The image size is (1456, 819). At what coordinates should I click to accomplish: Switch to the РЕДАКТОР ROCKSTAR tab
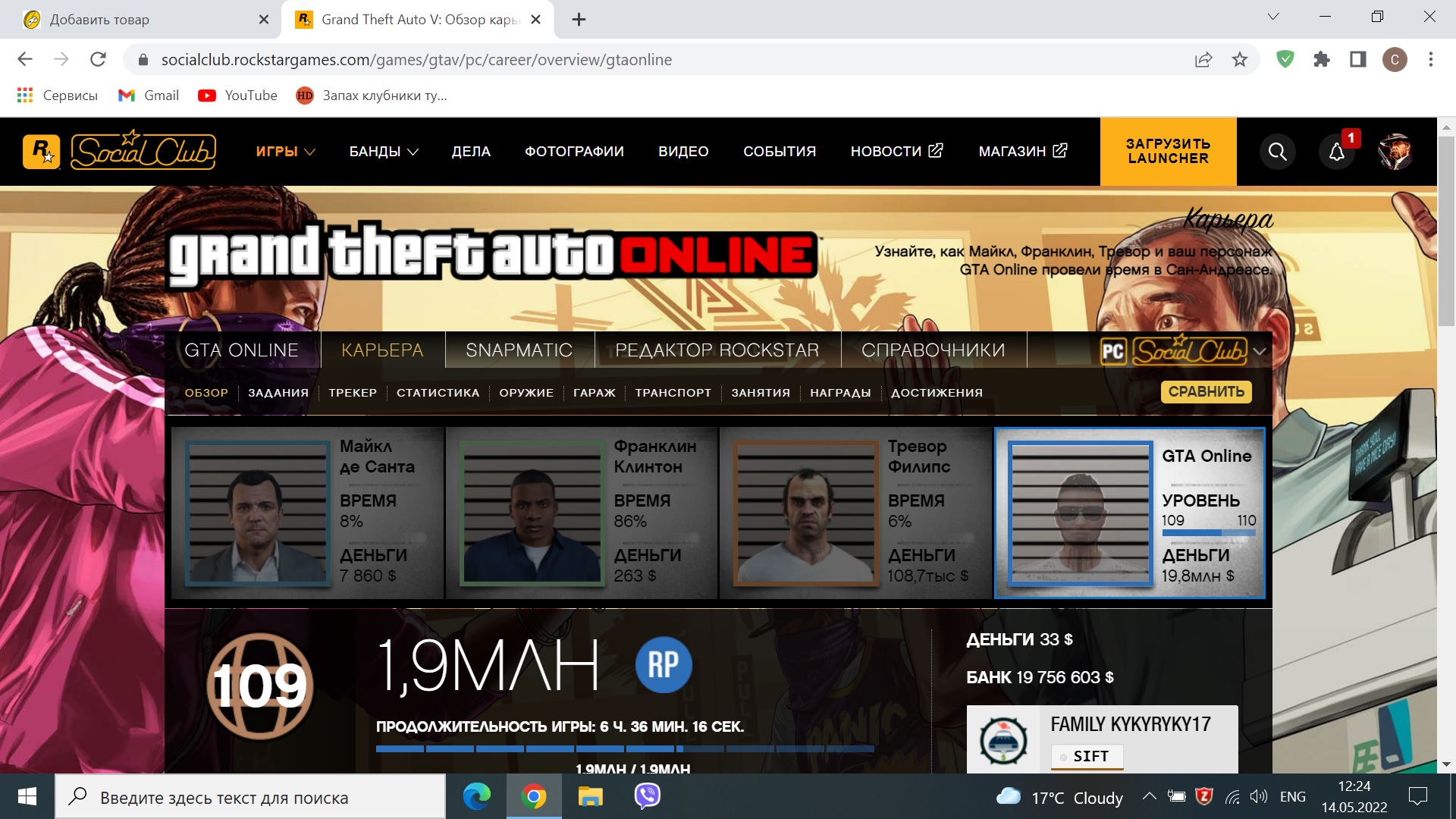click(x=717, y=350)
